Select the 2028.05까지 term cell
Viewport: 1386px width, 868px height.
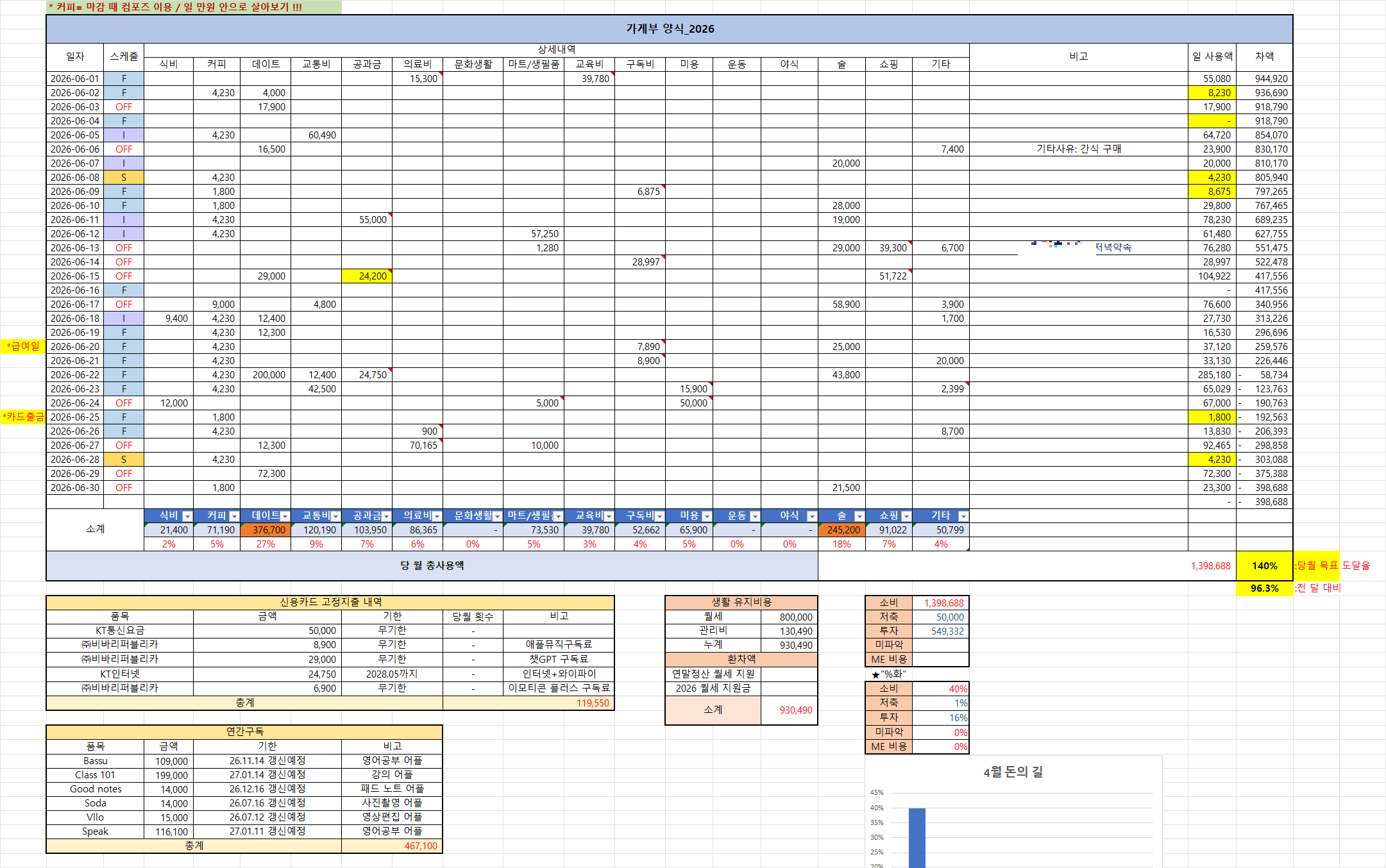tap(392, 674)
